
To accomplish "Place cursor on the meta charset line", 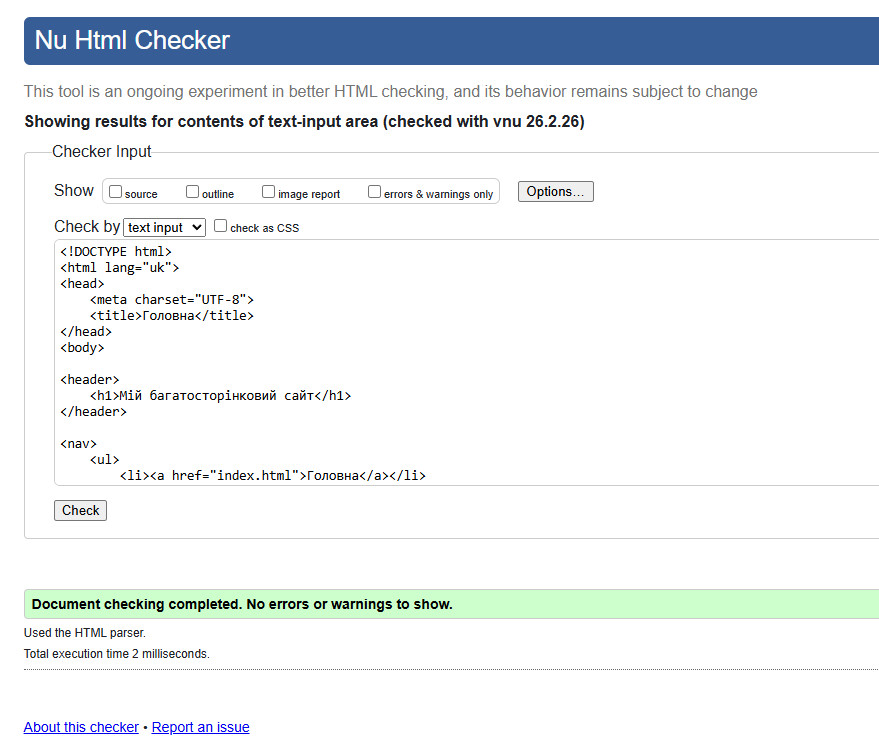I will point(172,300).
